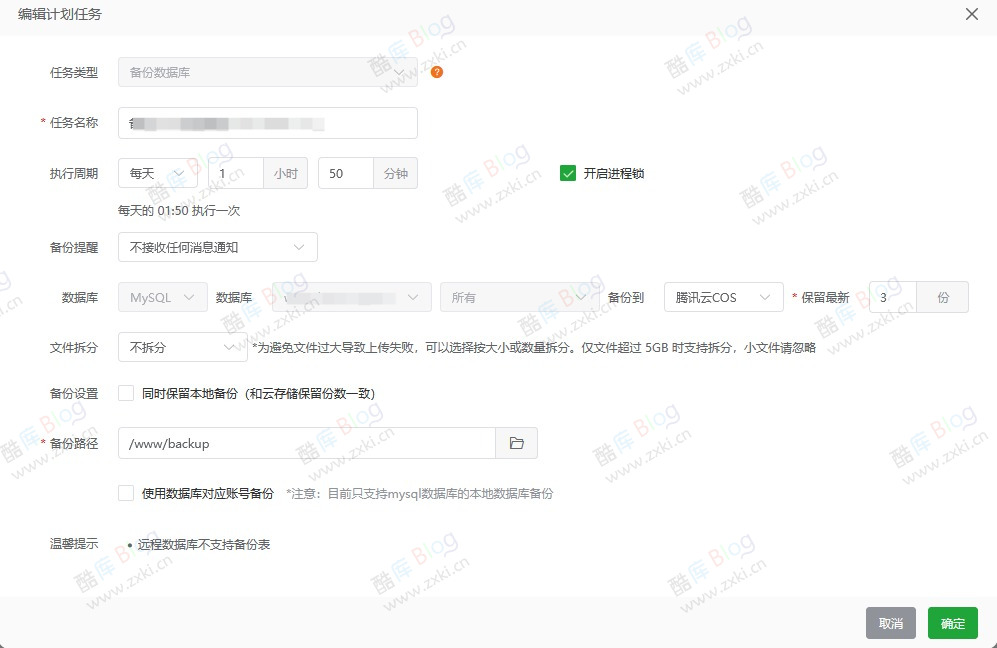Open the 每天 schedule cycle dropdown

pos(157,172)
